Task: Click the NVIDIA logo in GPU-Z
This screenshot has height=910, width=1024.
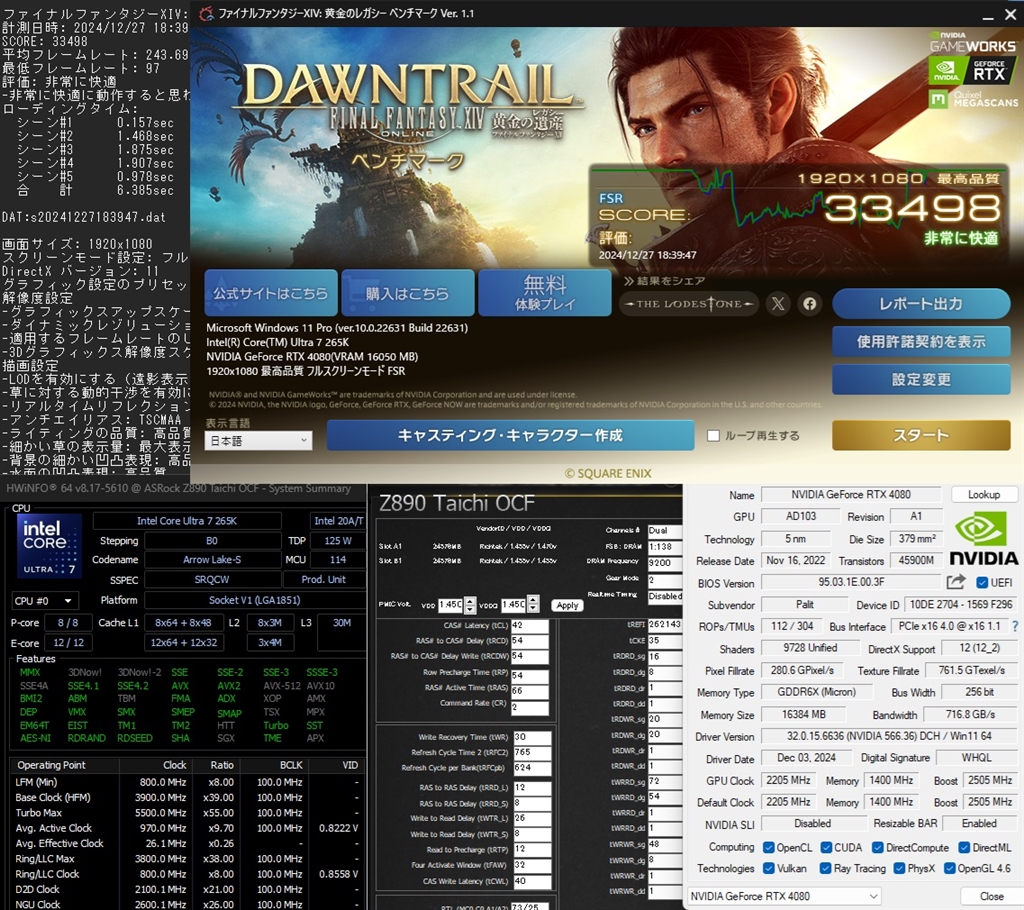Action: coord(983,535)
